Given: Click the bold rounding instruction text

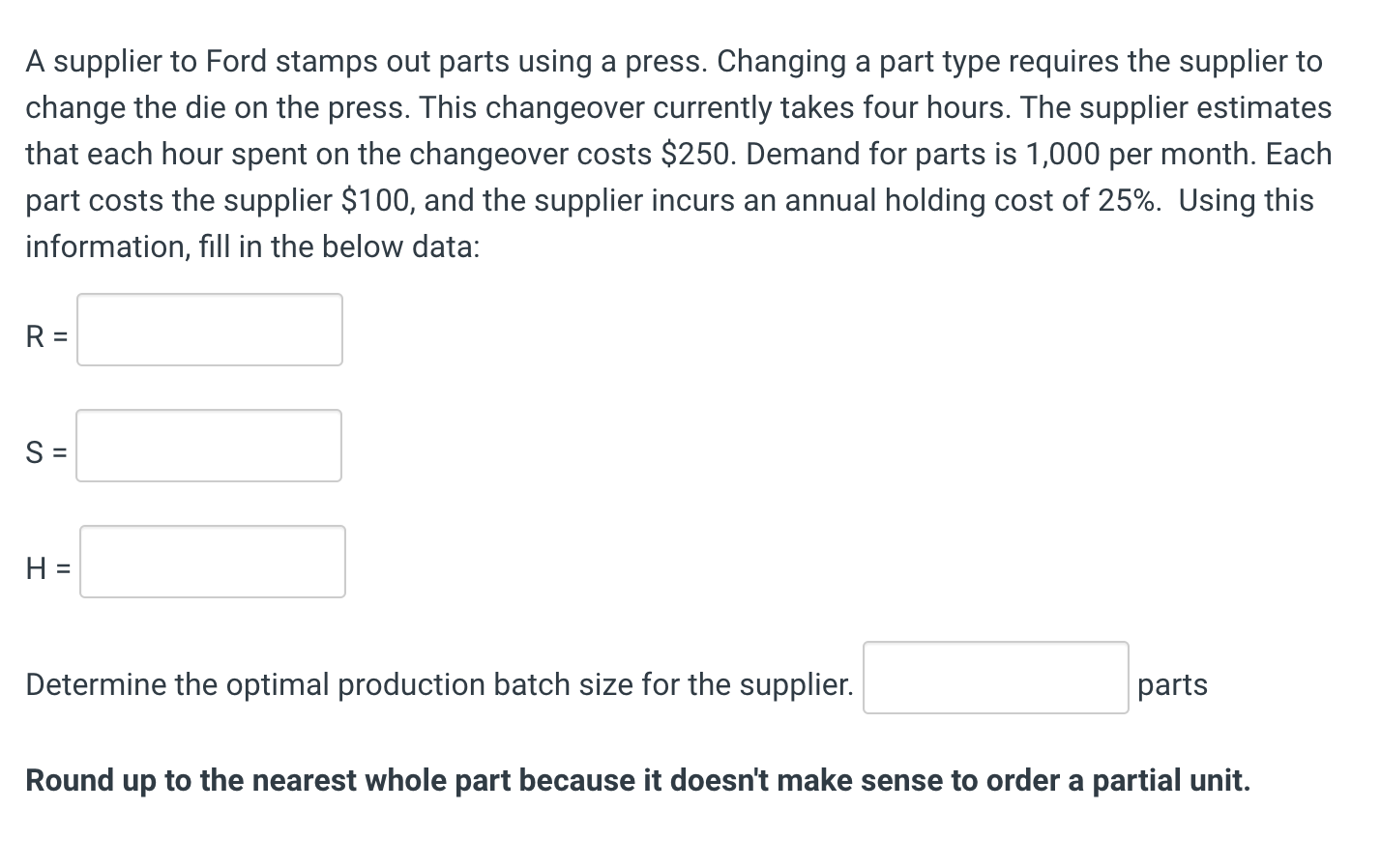Looking at the screenshot, I should [638, 780].
